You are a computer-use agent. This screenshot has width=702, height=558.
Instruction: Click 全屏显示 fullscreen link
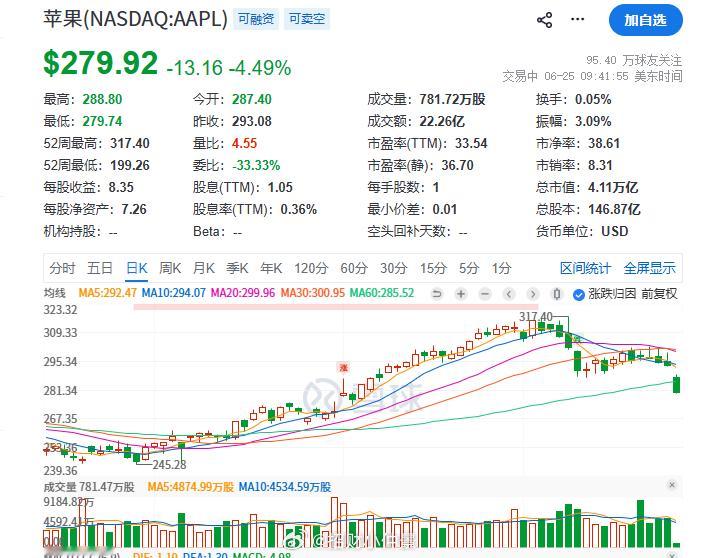tap(650, 268)
